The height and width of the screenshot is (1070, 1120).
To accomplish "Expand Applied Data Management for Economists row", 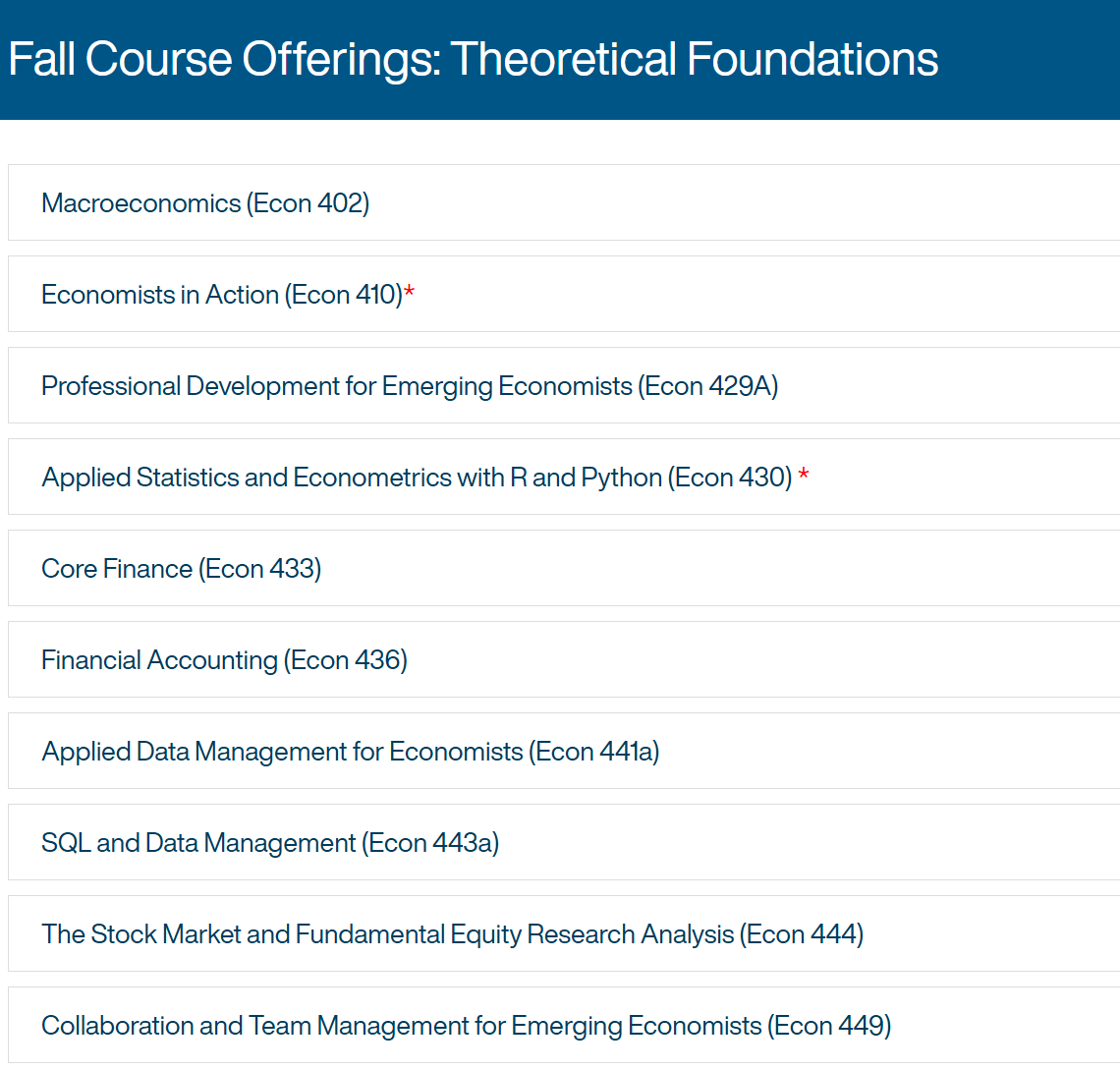I will tap(564, 752).
